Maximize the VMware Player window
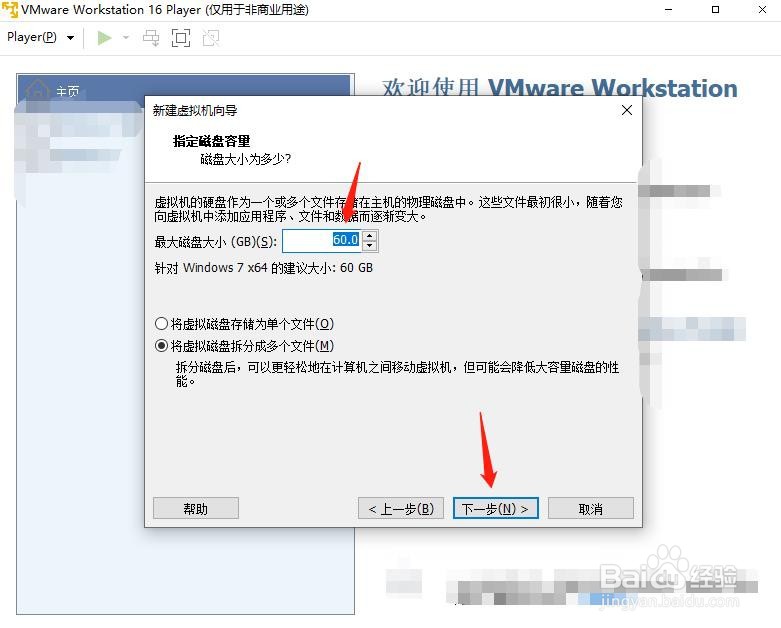Image resolution: width=781 pixels, height=628 pixels. point(715,9)
